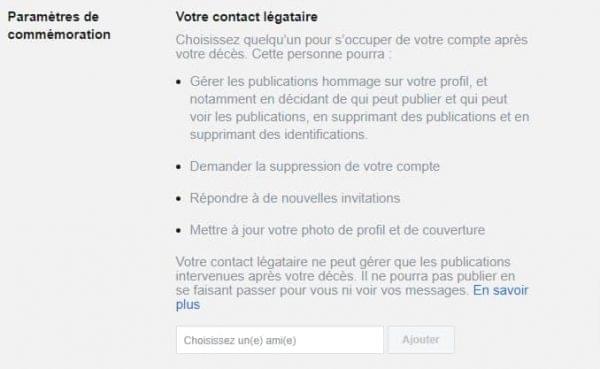The image size is (600, 369).
Task: Click the "Cette personne pourra" sentence
Action: coord(322,54)
